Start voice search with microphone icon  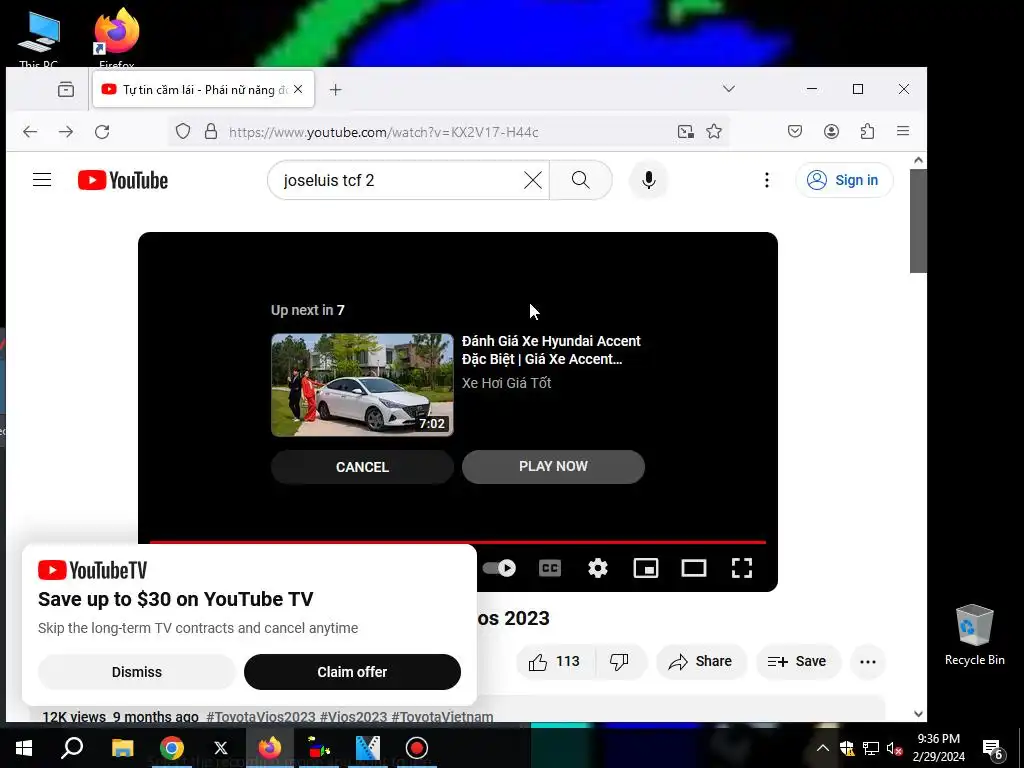pos(648,180)
